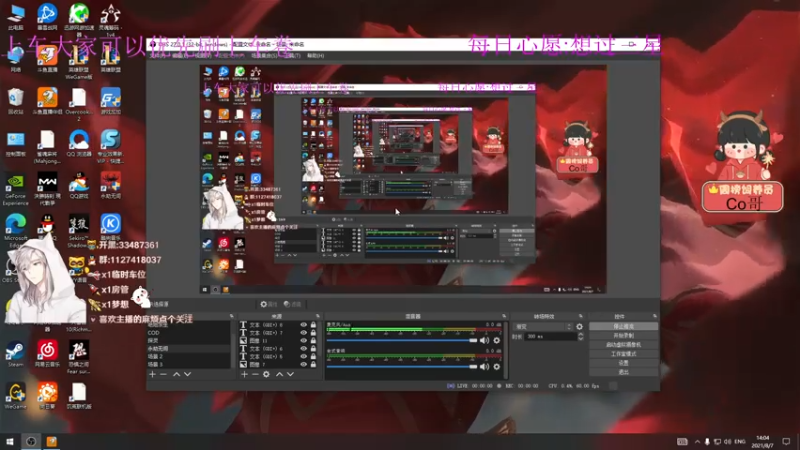800x450 pixels.
Task: Toggle lock on source 图像 11
Action: tap(313, 340)
